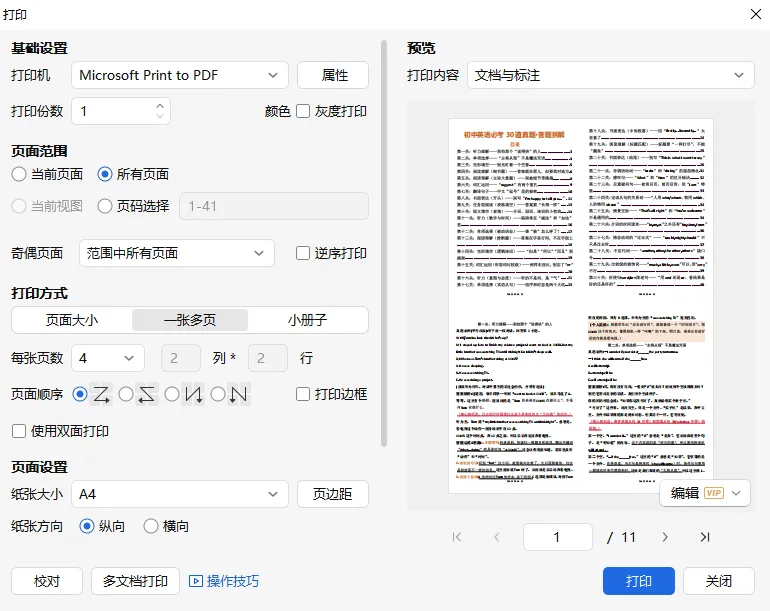Go to previous preview page
This screenshot has width=770, height=611.
pos(496,537)
